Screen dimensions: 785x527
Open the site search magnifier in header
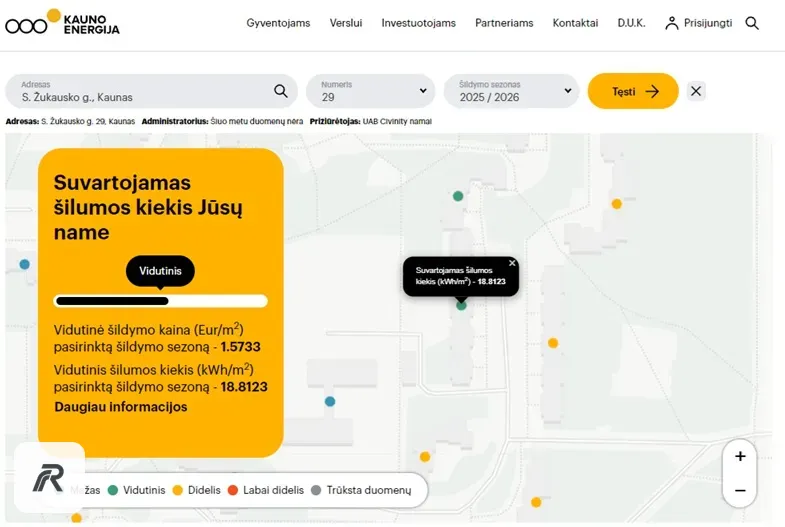coord(752,23)
